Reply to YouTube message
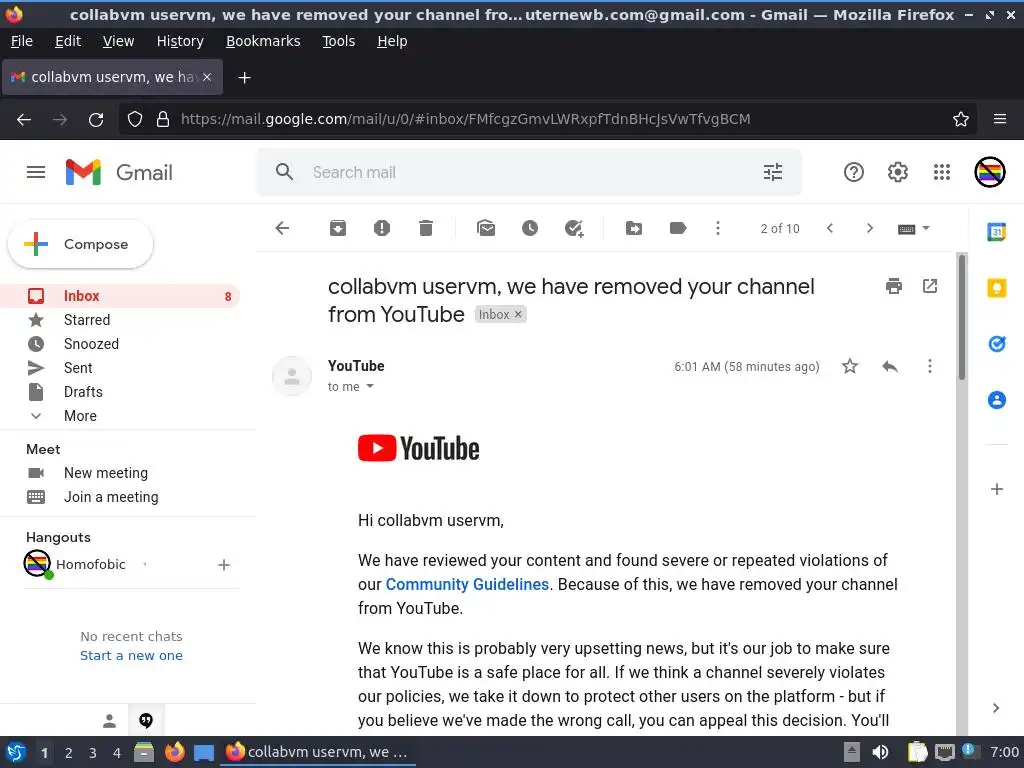Image resolution: width=1024 pixels, height=768 pixels. 889,366
